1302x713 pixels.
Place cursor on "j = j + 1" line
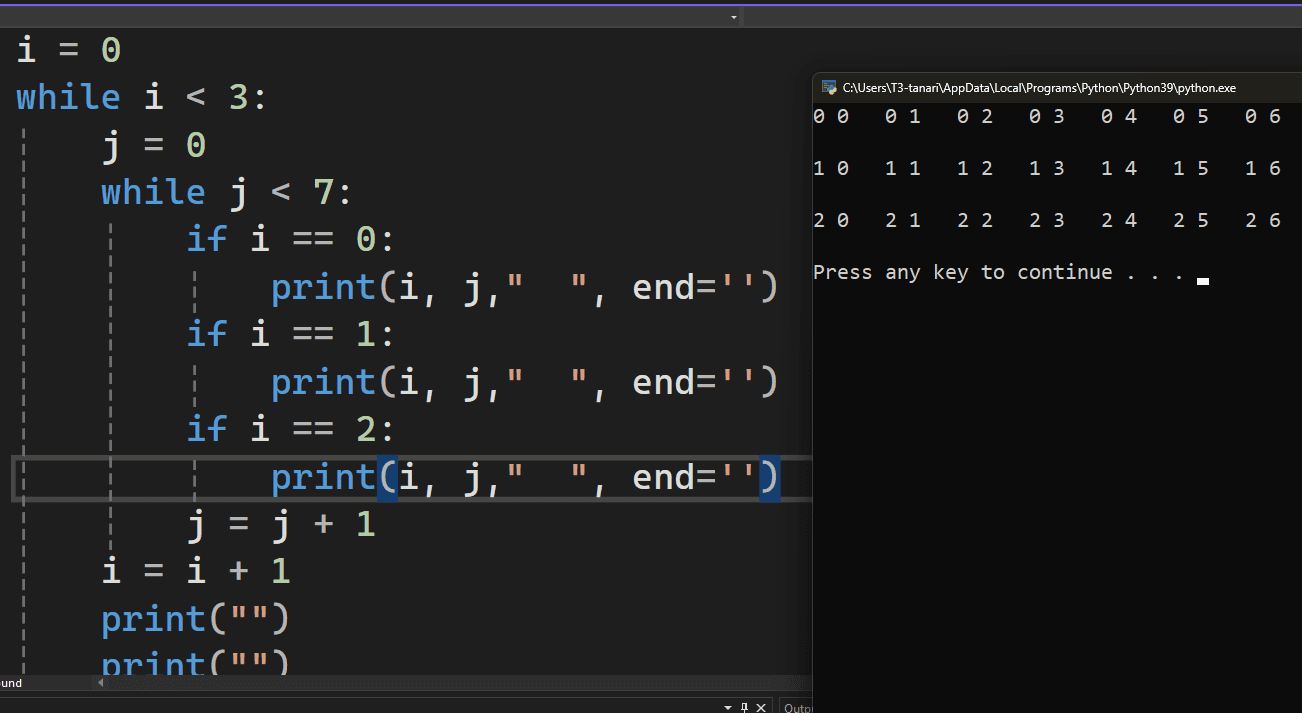281,524
